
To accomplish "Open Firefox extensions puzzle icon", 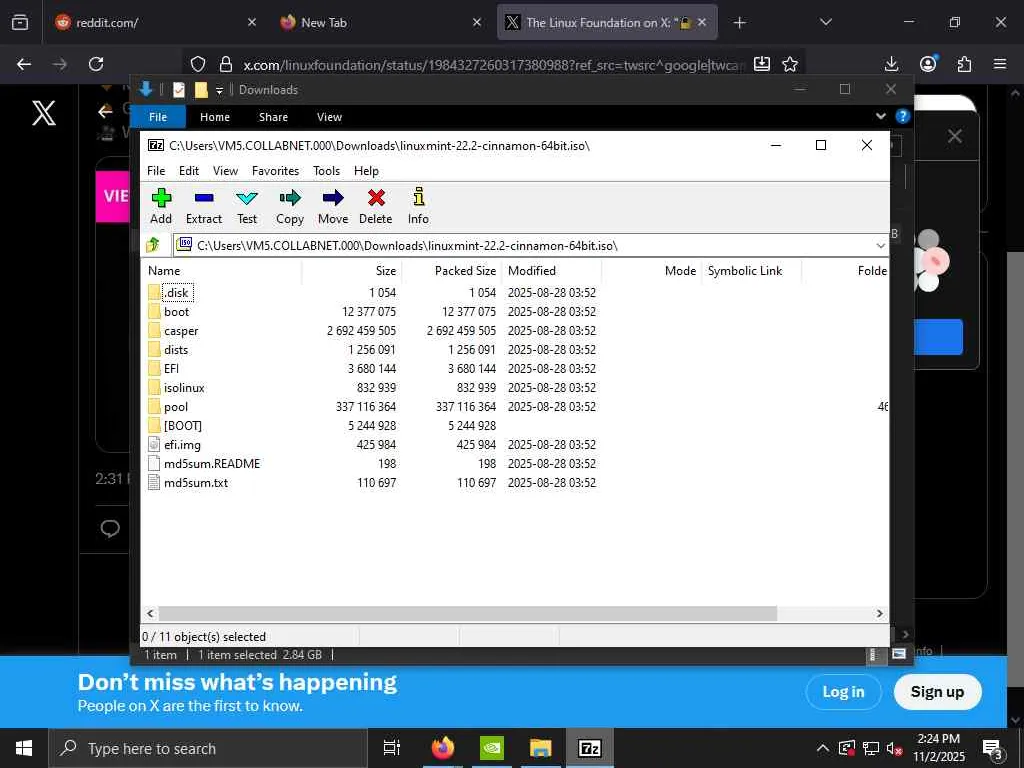I will coord(964,64).
